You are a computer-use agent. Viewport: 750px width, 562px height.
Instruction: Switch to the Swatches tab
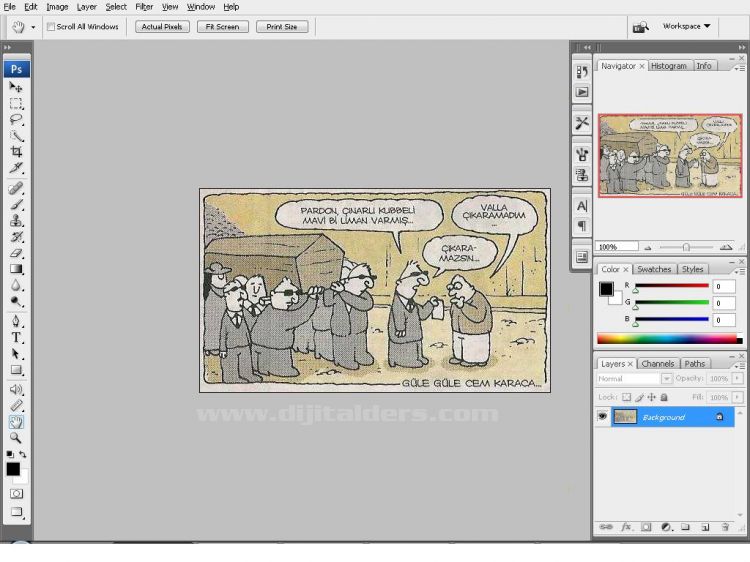654,269
